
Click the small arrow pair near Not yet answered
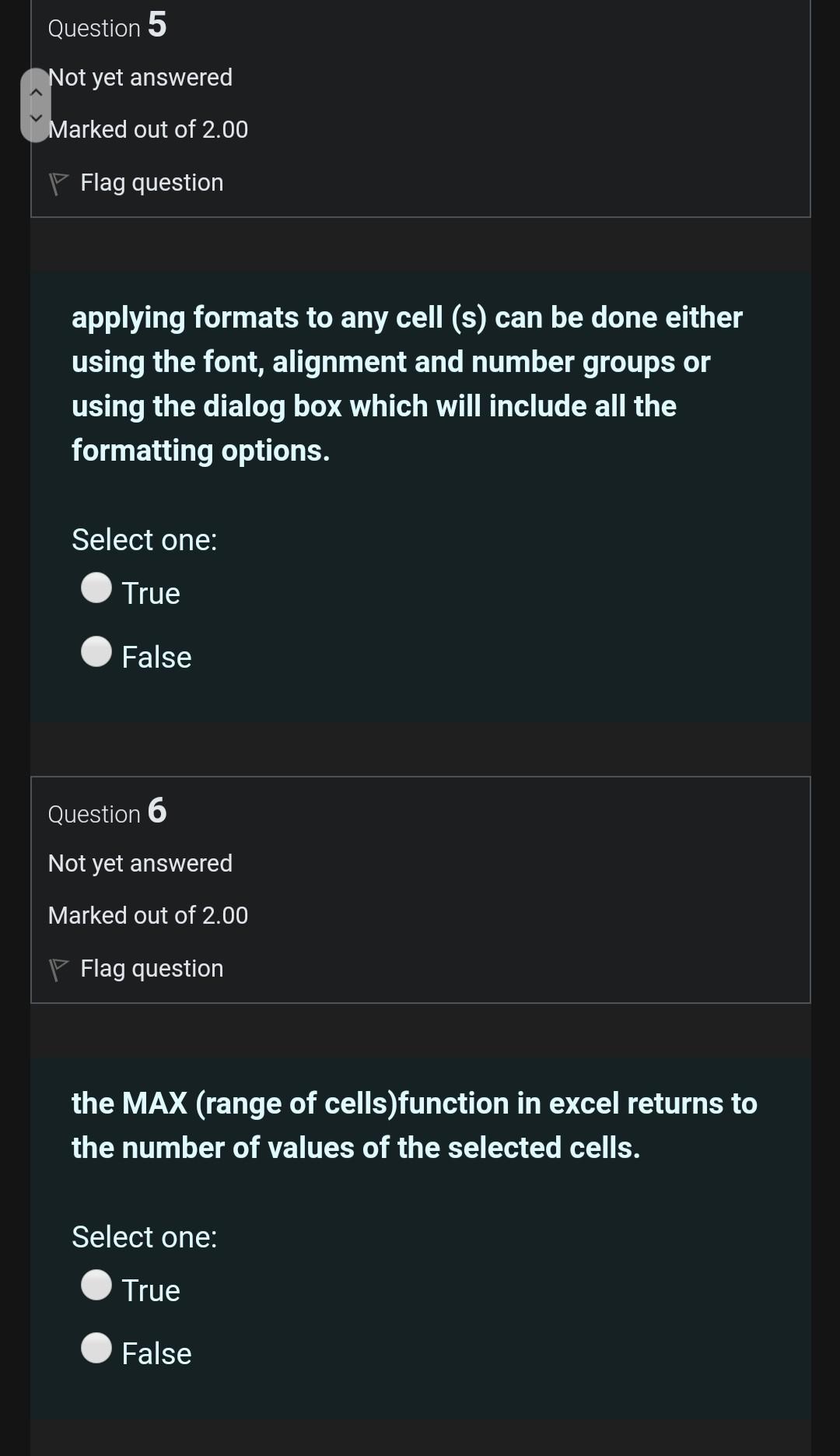pos(37,104)
